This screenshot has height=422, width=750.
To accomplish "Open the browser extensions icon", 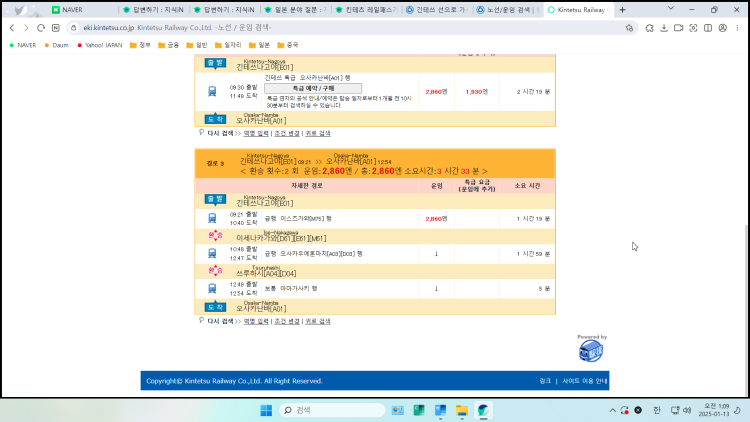I will [x=649, y=28].
